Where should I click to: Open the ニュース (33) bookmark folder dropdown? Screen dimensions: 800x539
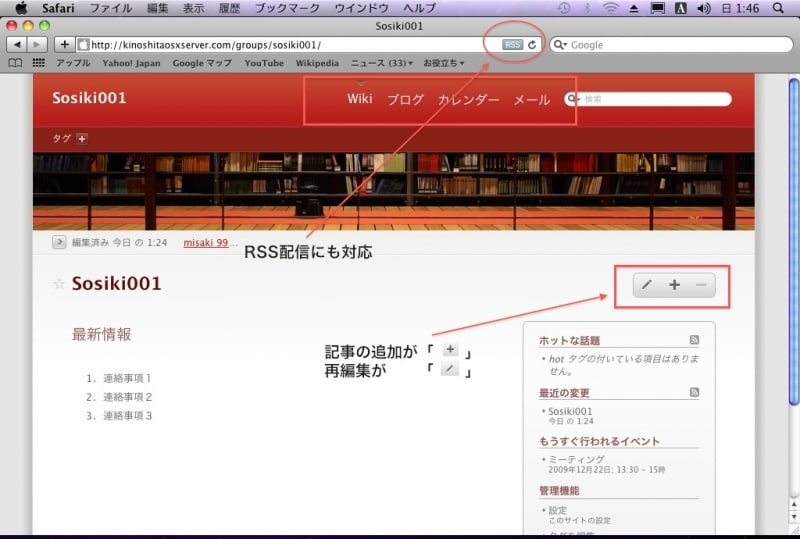(x=382, y=63)
